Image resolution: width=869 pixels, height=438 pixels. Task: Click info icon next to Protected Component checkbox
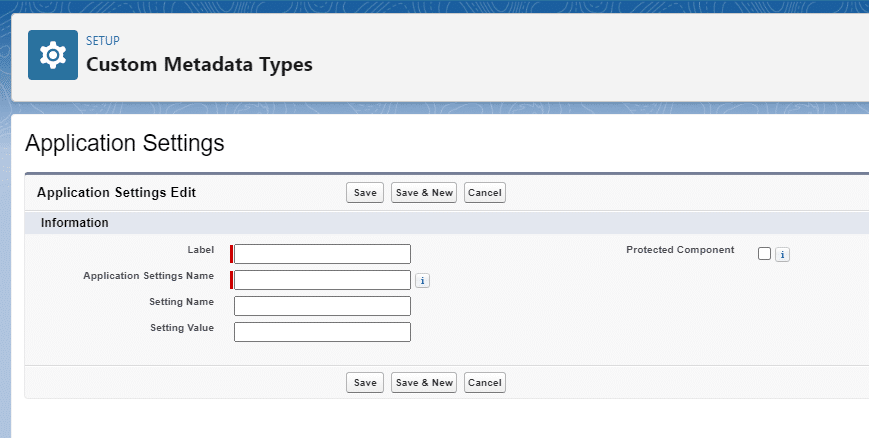782,255
